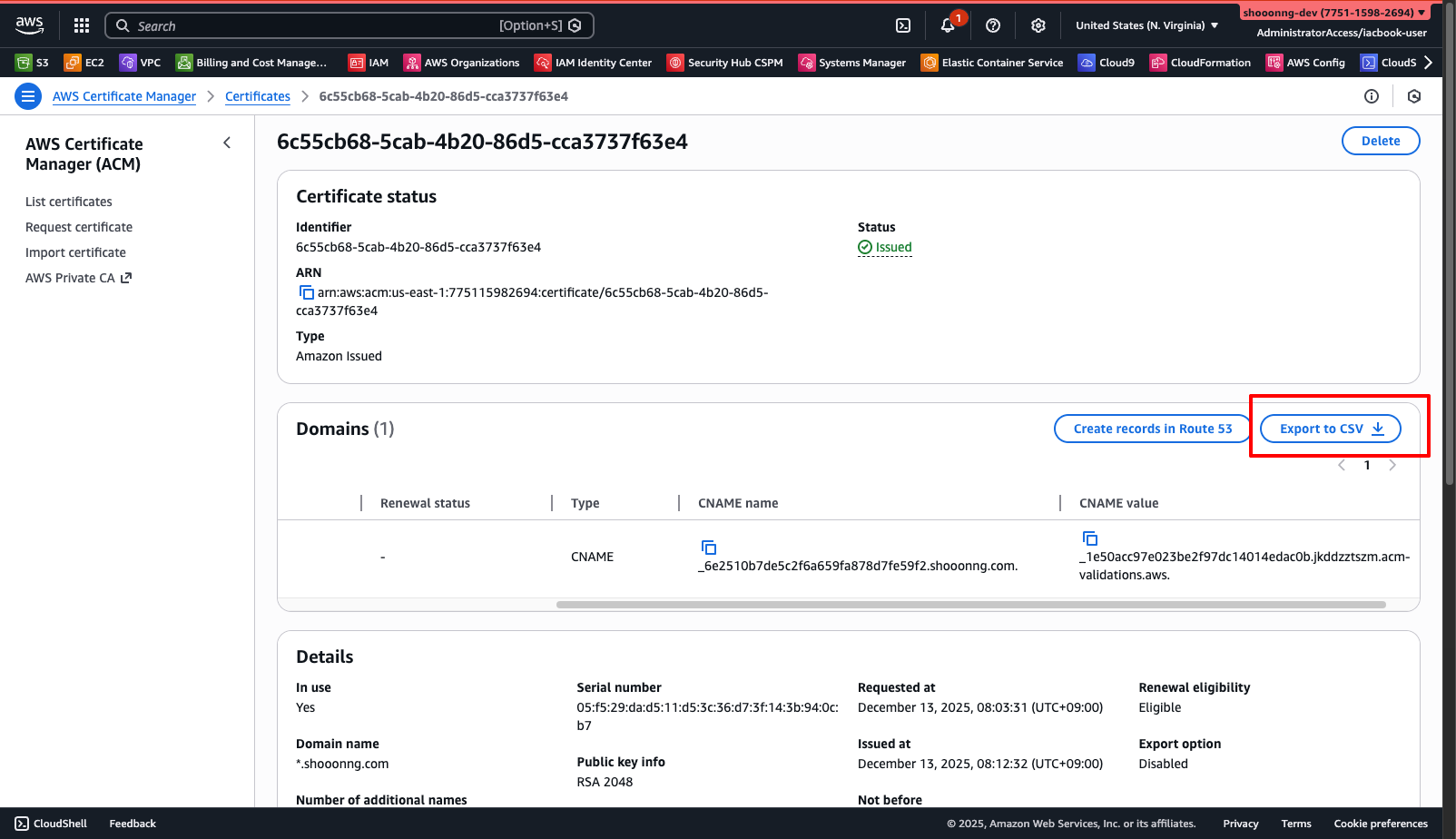
Task: Open S3 favorite shortcut
Action: (33, 63)
